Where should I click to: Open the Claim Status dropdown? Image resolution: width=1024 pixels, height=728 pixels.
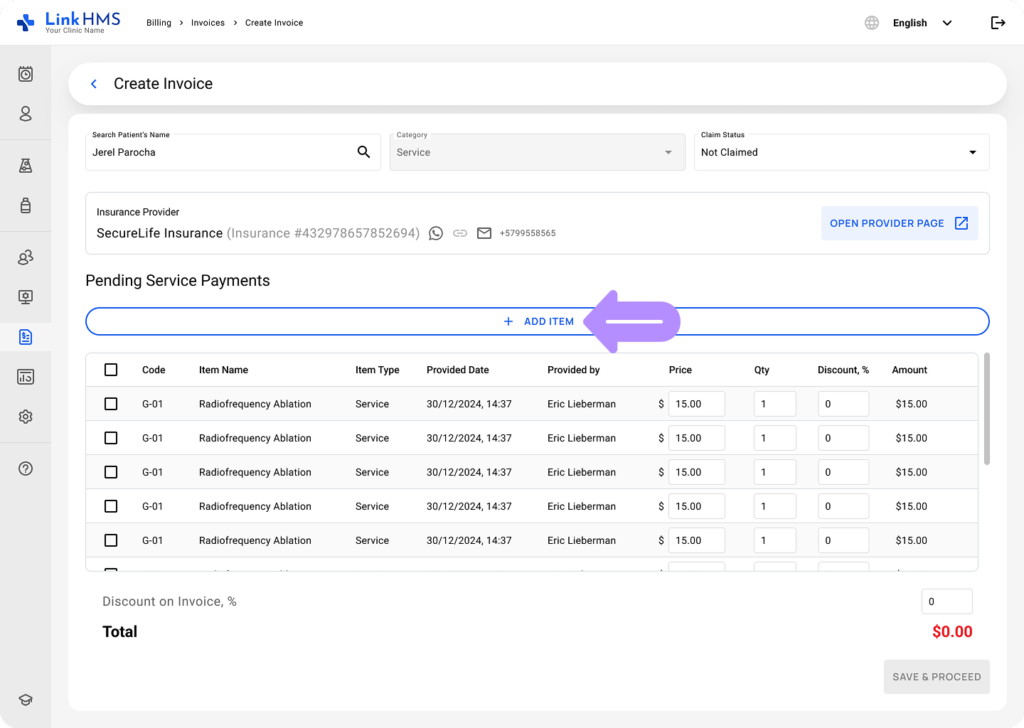(x=841, y=152)
